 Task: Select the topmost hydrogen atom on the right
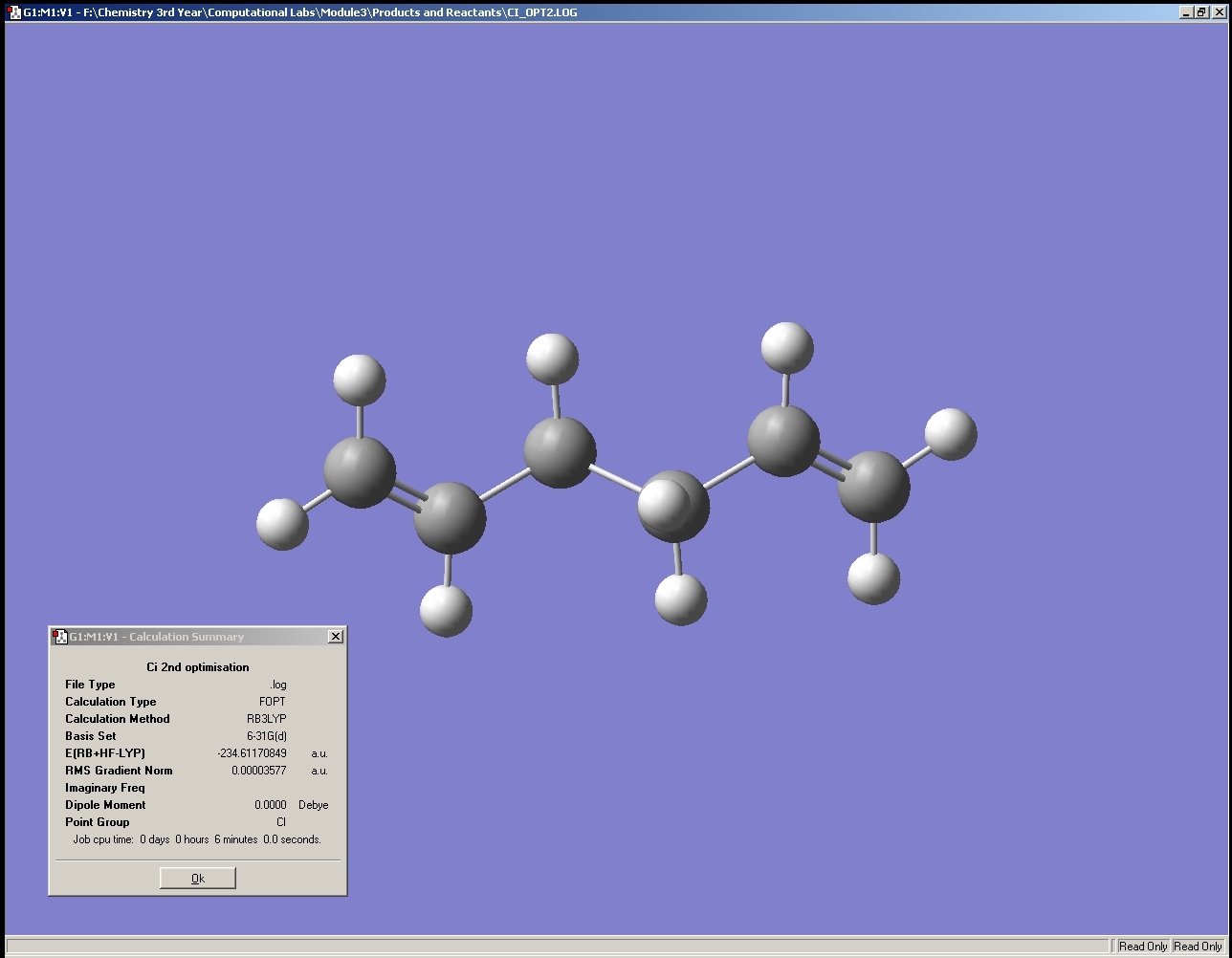(786, 348)
